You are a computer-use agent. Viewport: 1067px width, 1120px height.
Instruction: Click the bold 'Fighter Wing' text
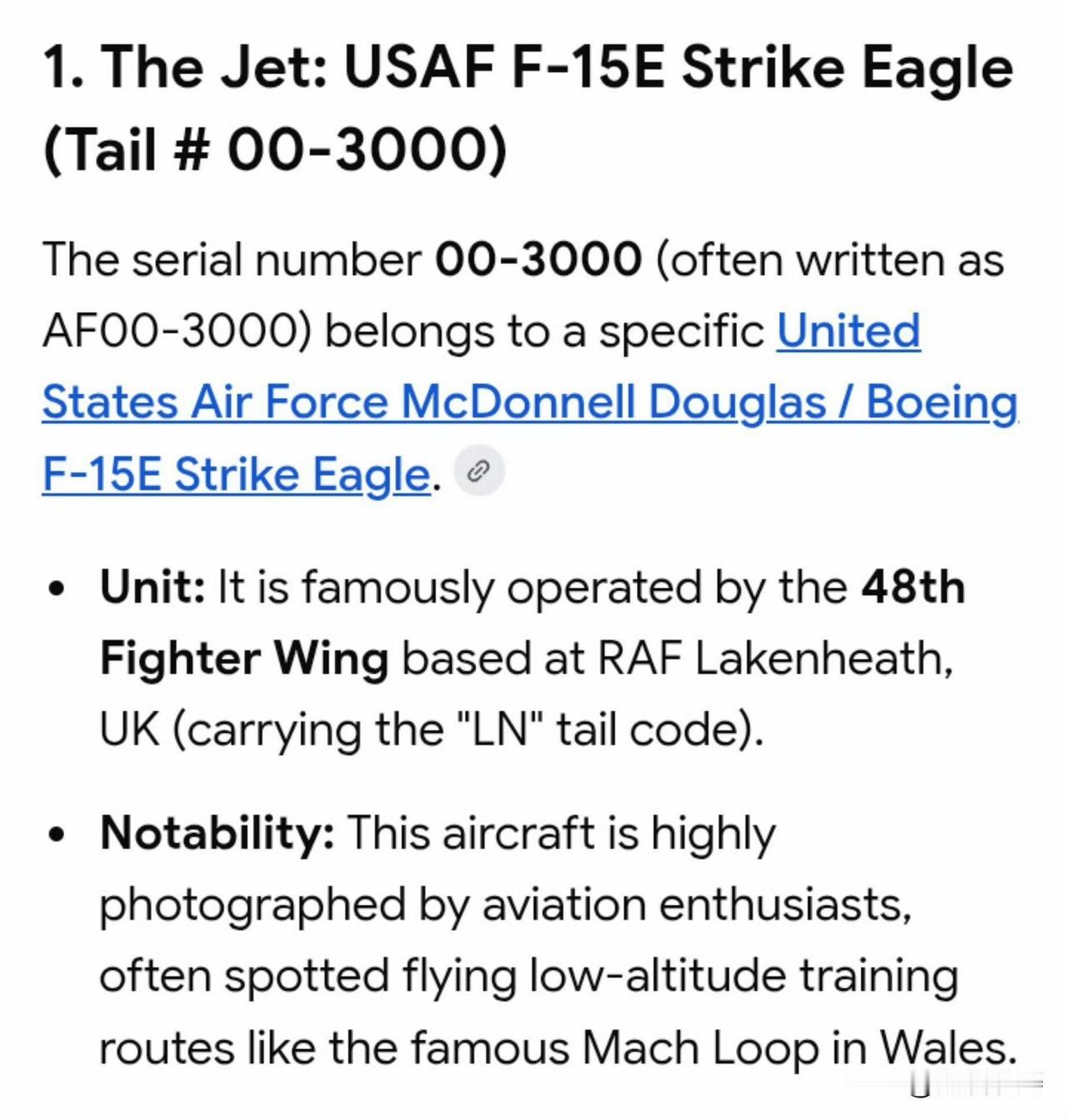pos(244,659)
